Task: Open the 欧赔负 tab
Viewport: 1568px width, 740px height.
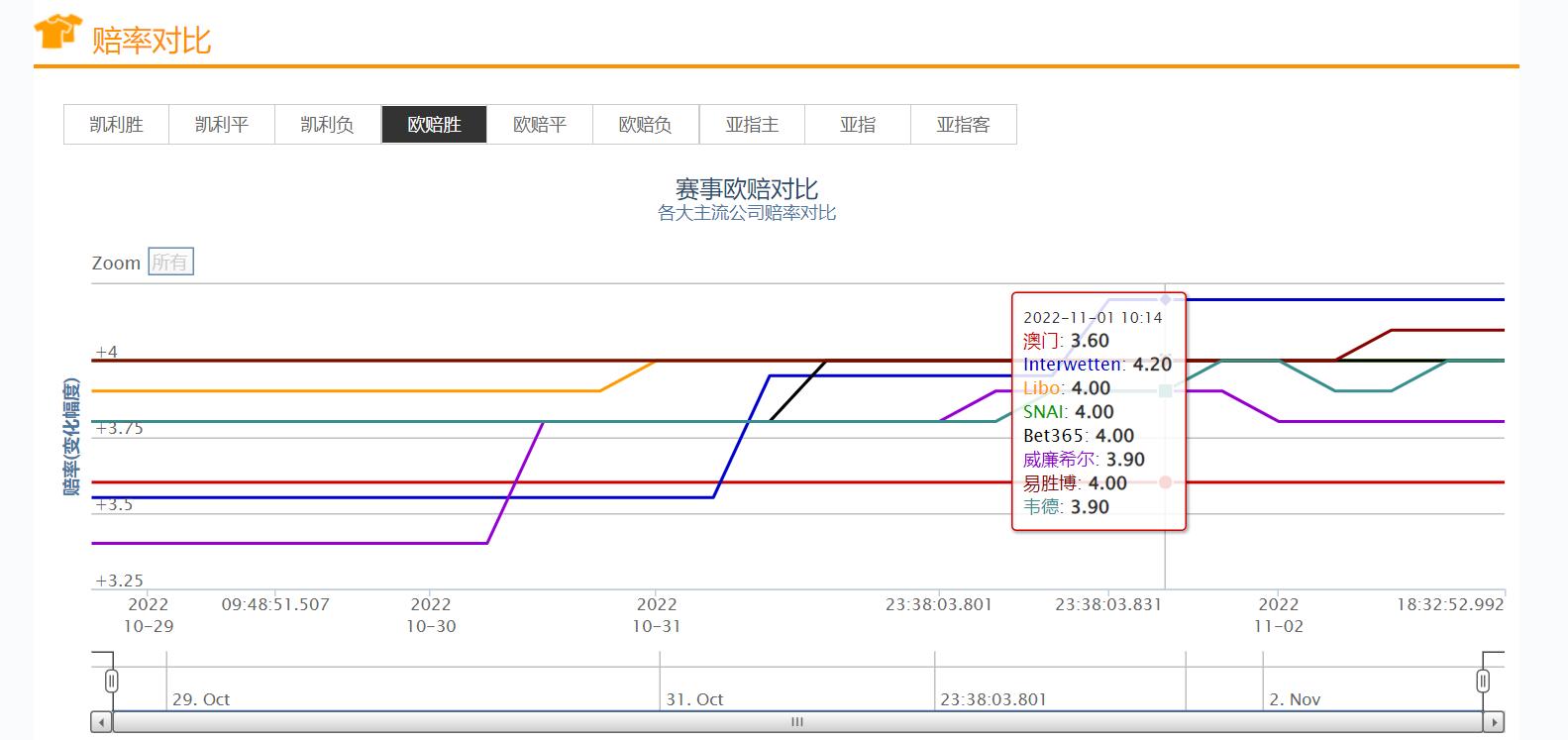Action: [646, 125]
